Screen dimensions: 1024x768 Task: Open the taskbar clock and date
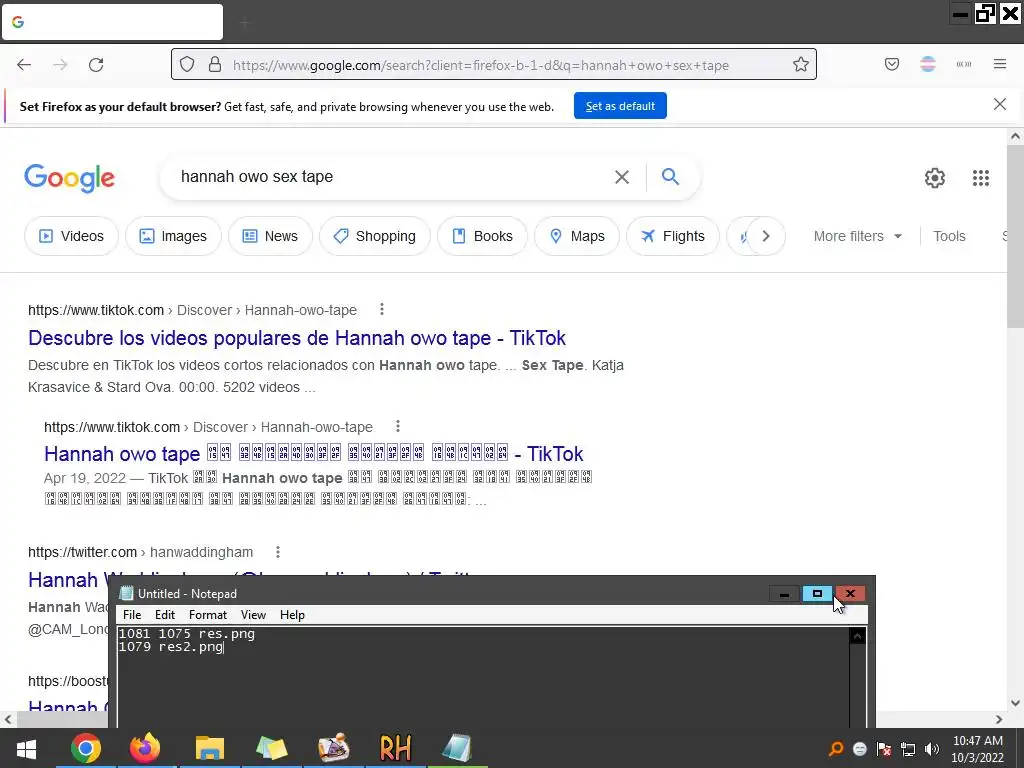click(x=977, y=749)
